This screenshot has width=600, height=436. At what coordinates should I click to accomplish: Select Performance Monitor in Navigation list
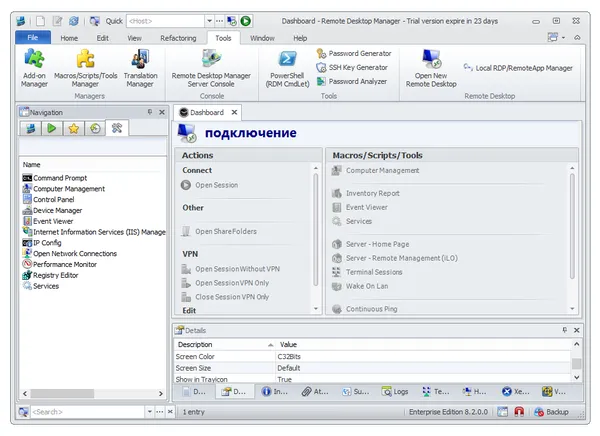tap(60, 264)
